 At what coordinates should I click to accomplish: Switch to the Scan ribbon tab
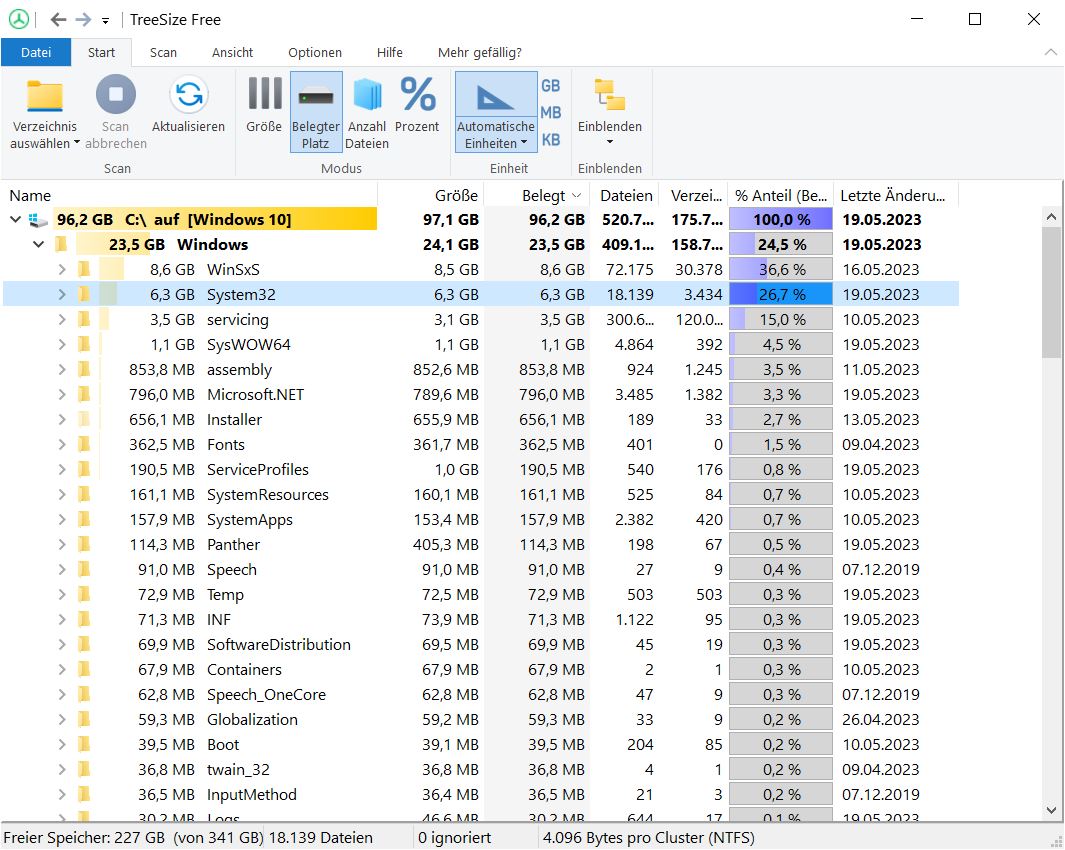click(163, 52)
